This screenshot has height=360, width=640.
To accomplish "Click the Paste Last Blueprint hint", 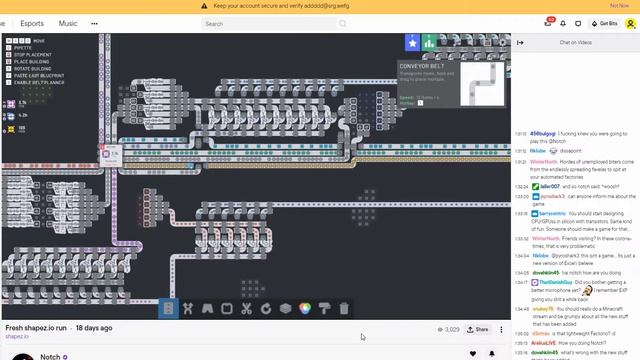I will pyautogui.click(x=35, y=76).
